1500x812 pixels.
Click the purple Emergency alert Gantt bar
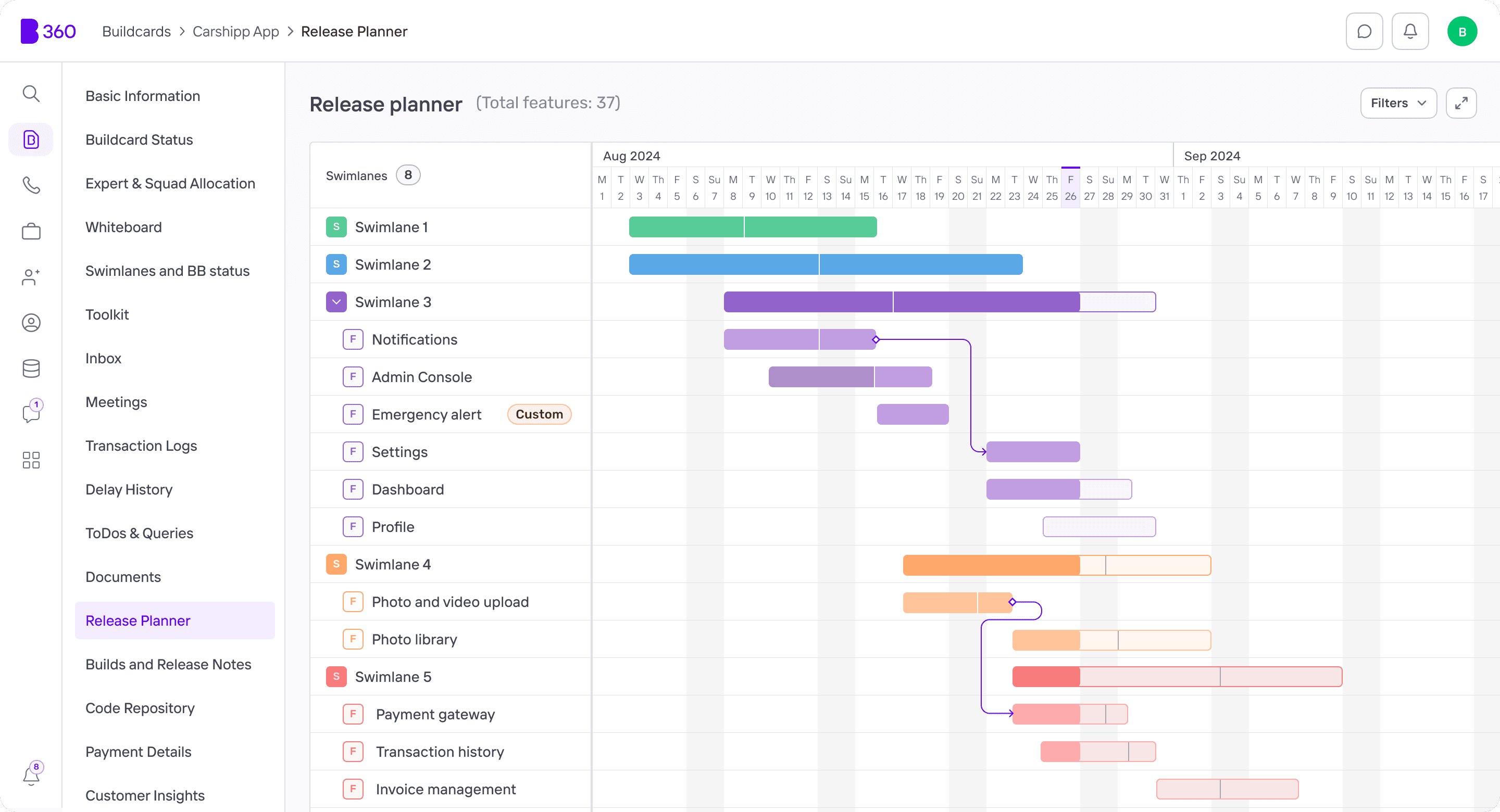tap(912, 414)
